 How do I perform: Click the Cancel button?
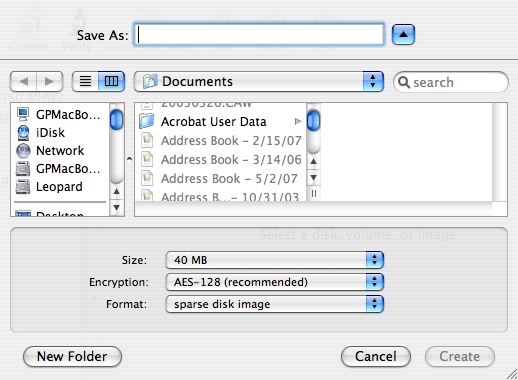pos(376,356)
